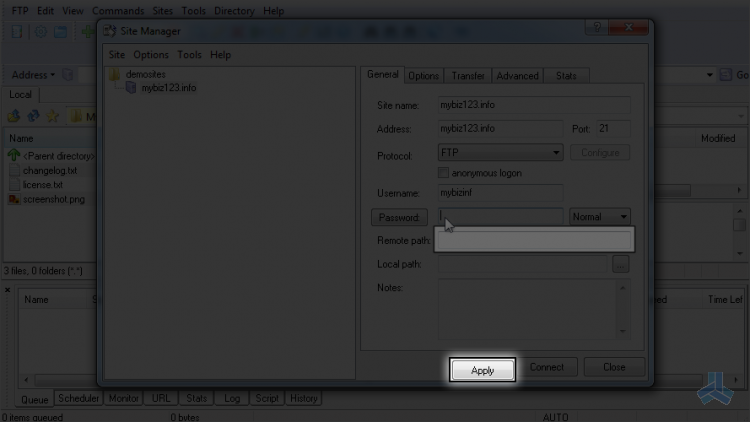This screenshot has width=750, height=422.
Task: Click the green plus icon in main toolbar
Action: tap(87, 32)
